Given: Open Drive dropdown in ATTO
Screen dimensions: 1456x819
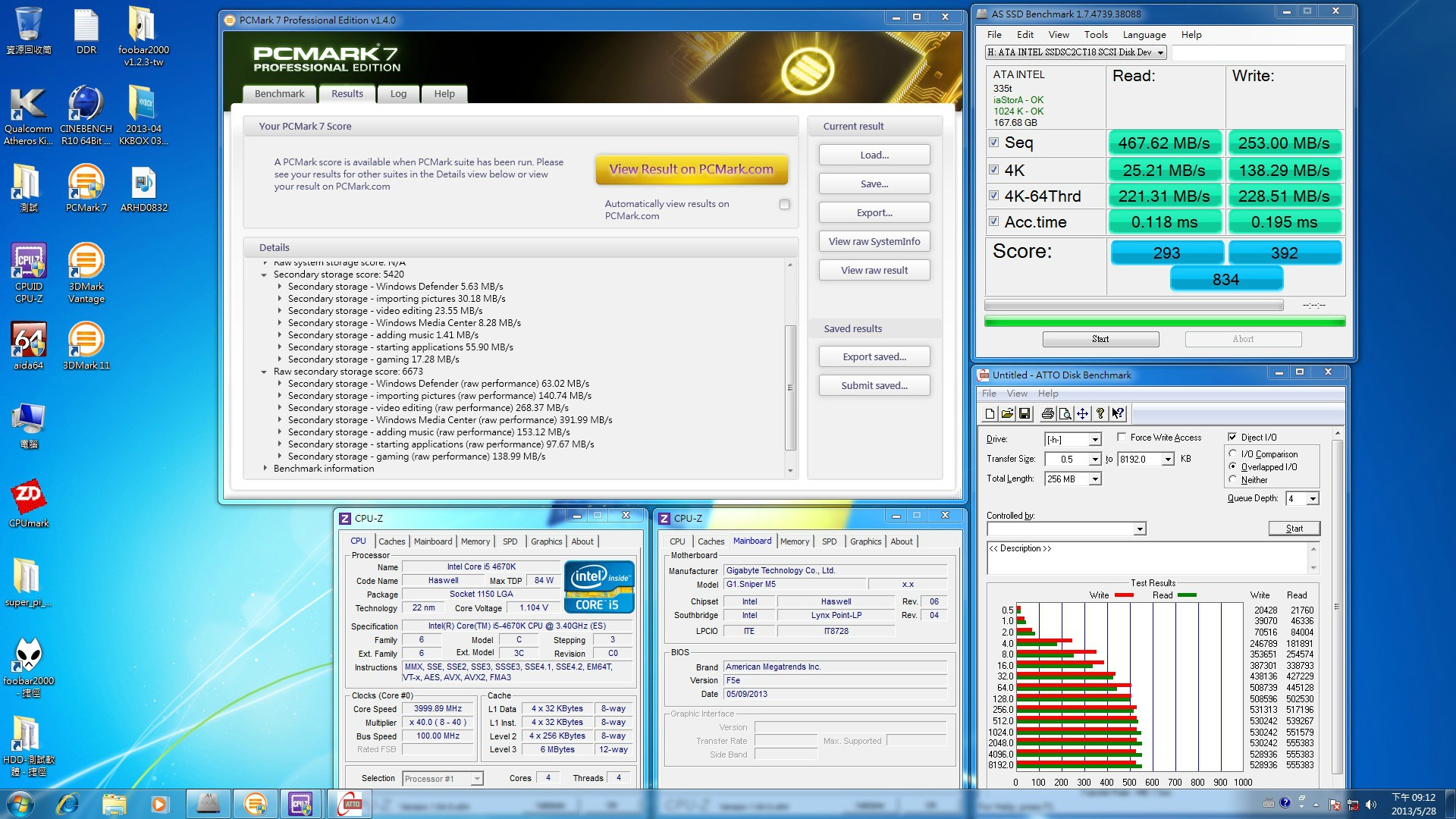Looking at the screenshot, I should point(1095,440).
